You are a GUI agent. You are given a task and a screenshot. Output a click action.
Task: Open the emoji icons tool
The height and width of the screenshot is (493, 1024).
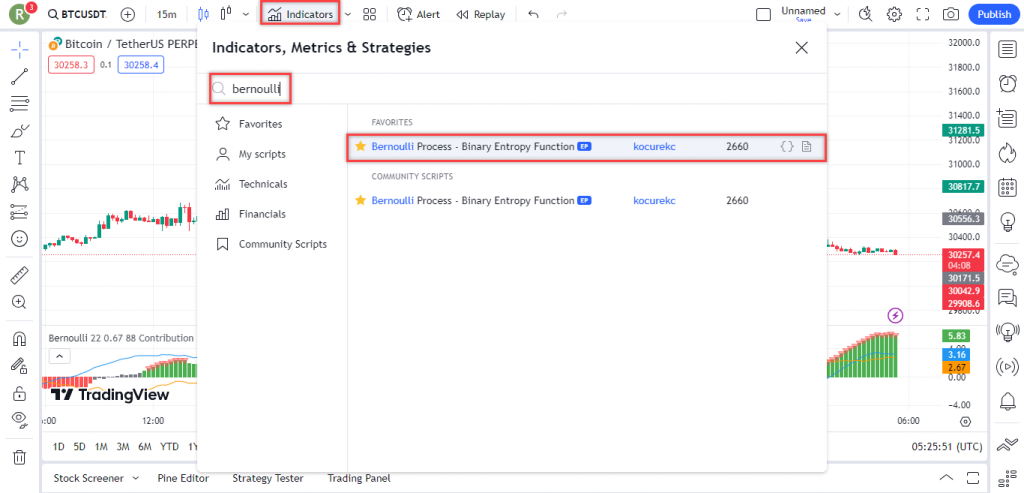pos(20,238)
